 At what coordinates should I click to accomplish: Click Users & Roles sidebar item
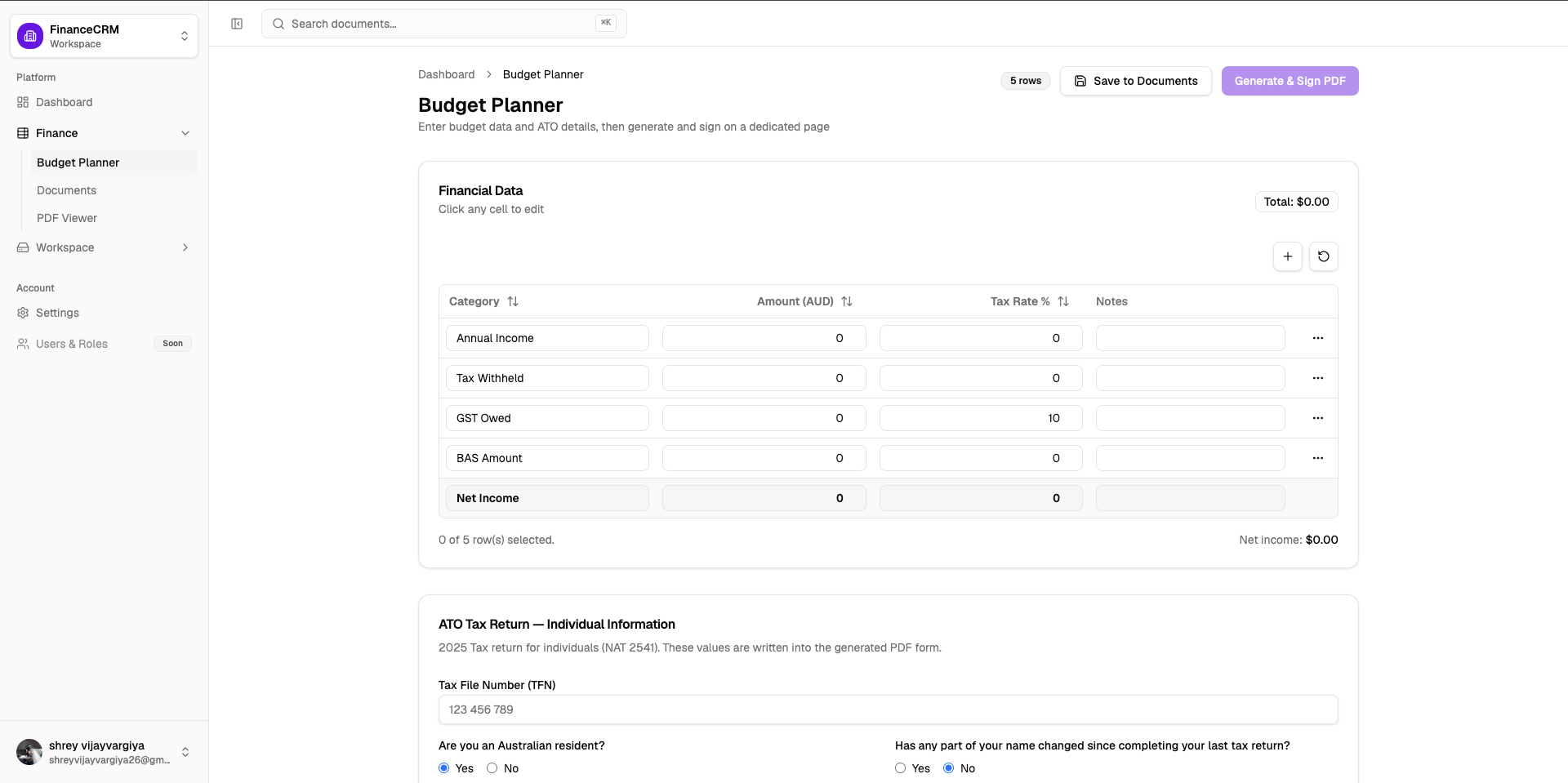point(104,344)
